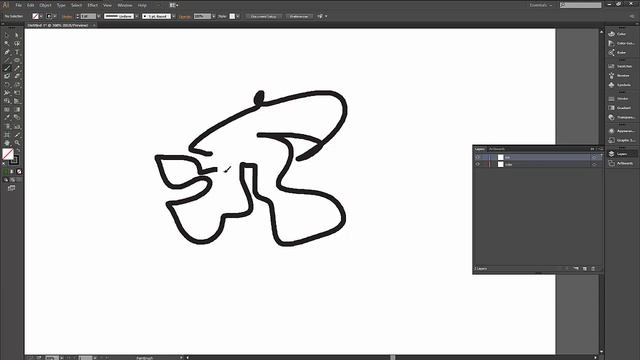The width and height of the screenshot is (640, 360).
Task: Reset default fill and stroke
Action: pos(4,163)
